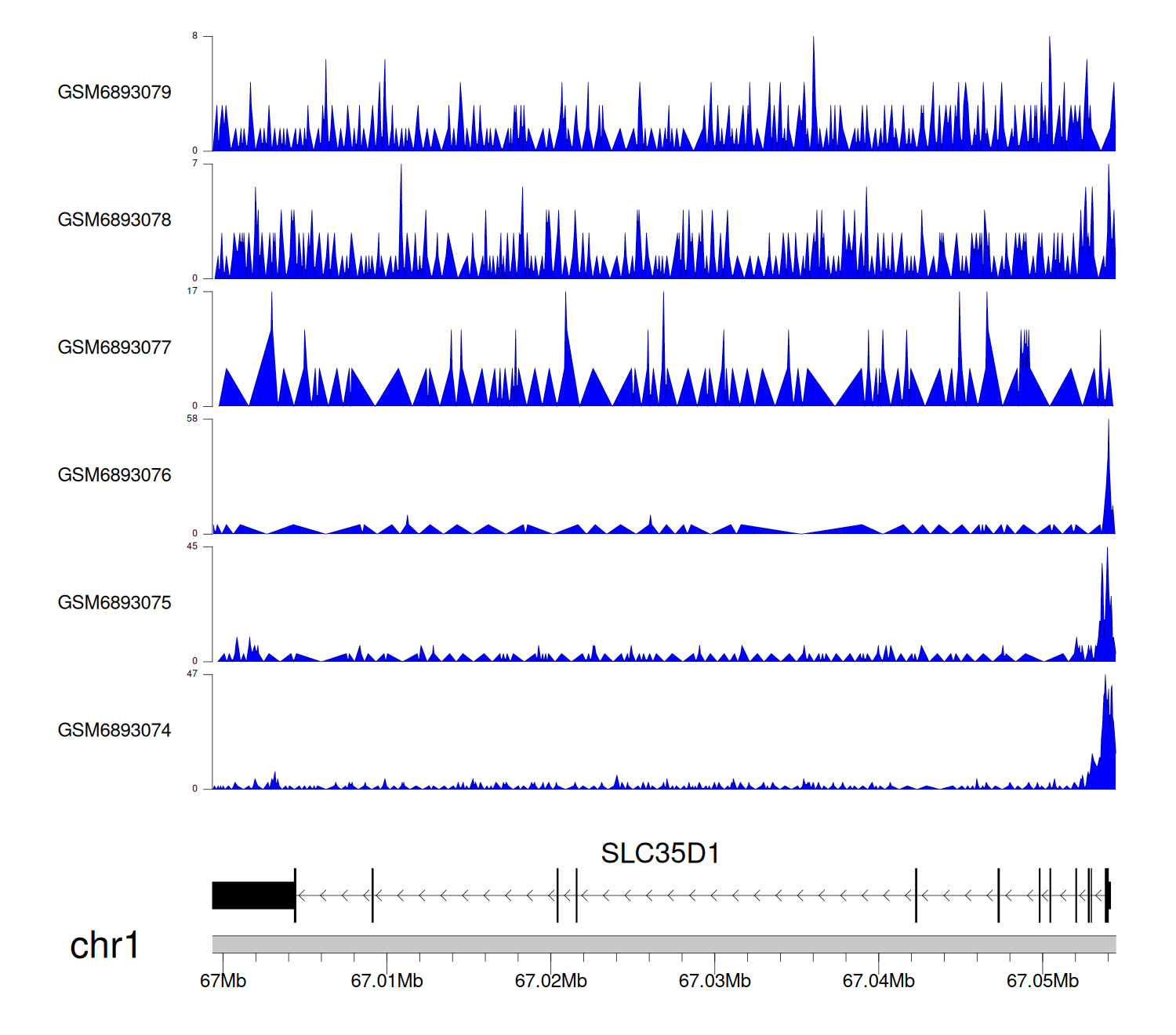
Task: Click the 67.02Mb axis label
Action: click(x=550, y=981)
